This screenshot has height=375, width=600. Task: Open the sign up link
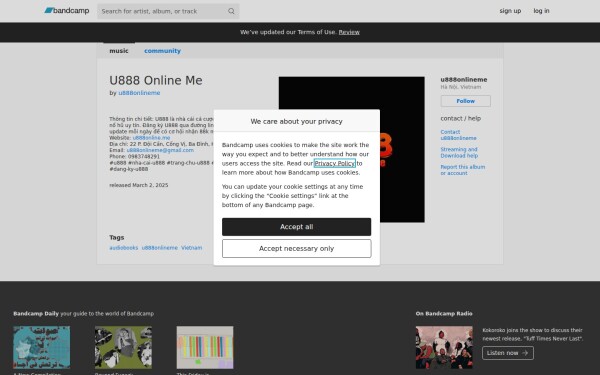[x=510, y=11]
